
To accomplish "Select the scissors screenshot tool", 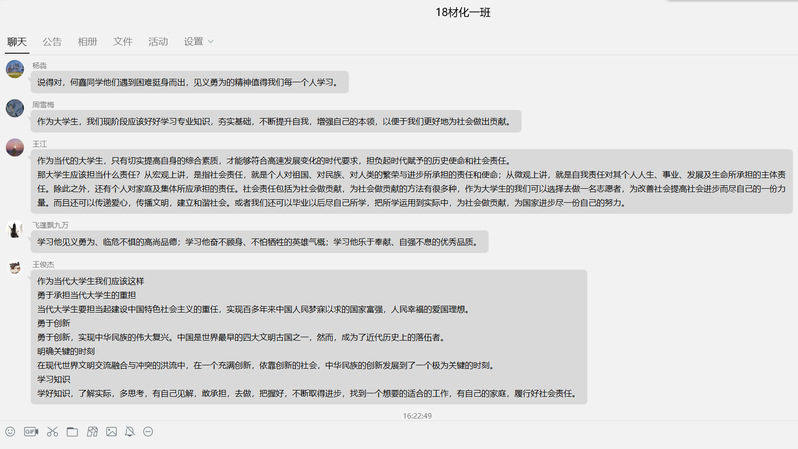I will (51, 431).
